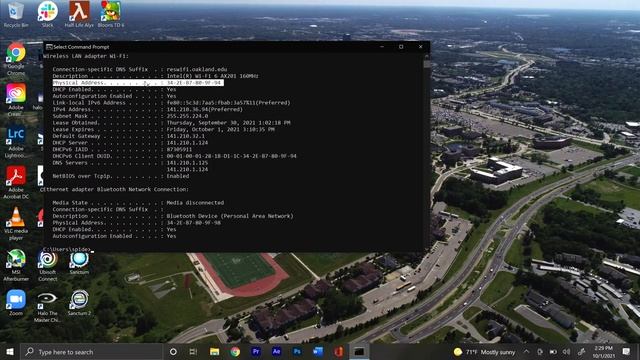Image resolution: width=640 pixels, height=360 pixels.
Task: Click the Ethernet adapter Bluetooth Network Connection heading
Action: [x=116, y=189]
